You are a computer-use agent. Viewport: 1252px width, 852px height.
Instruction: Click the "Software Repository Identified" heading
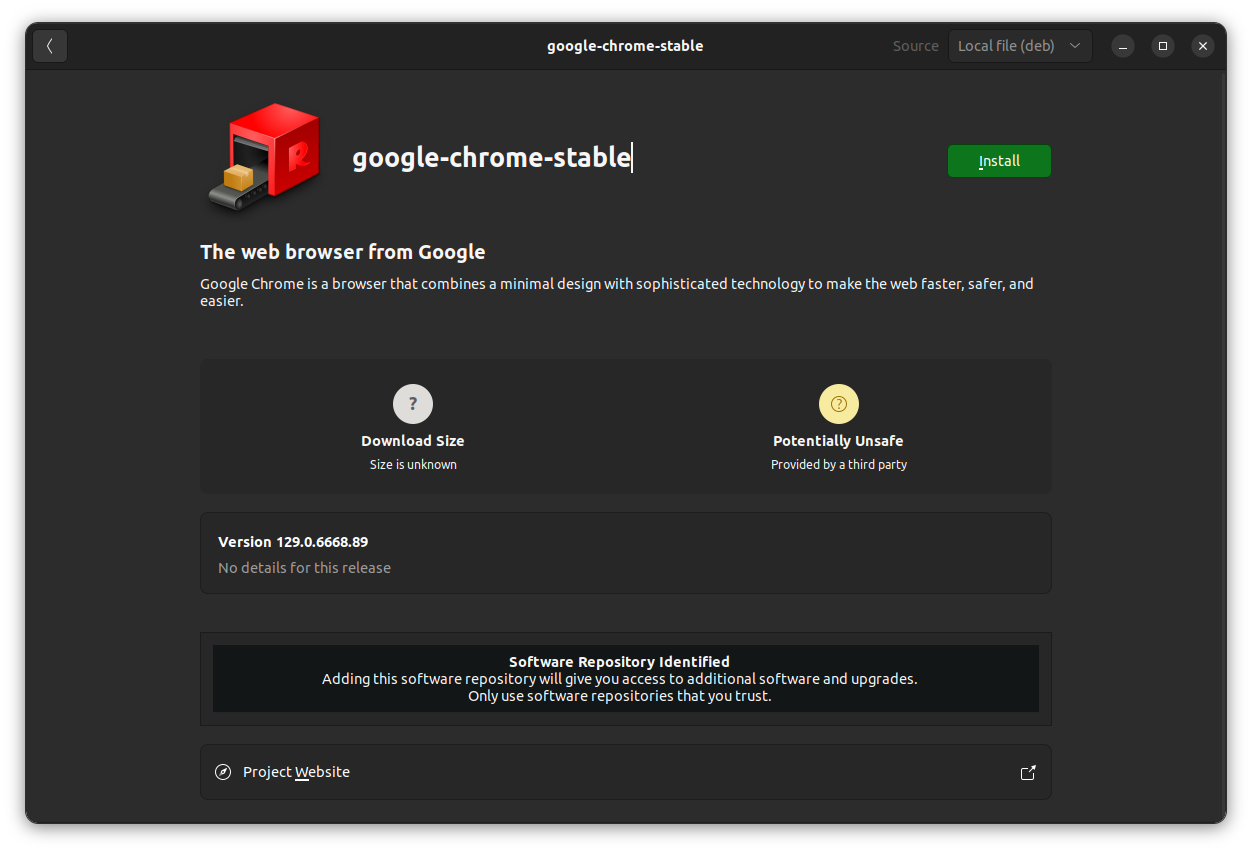click(x=619, y=662)
